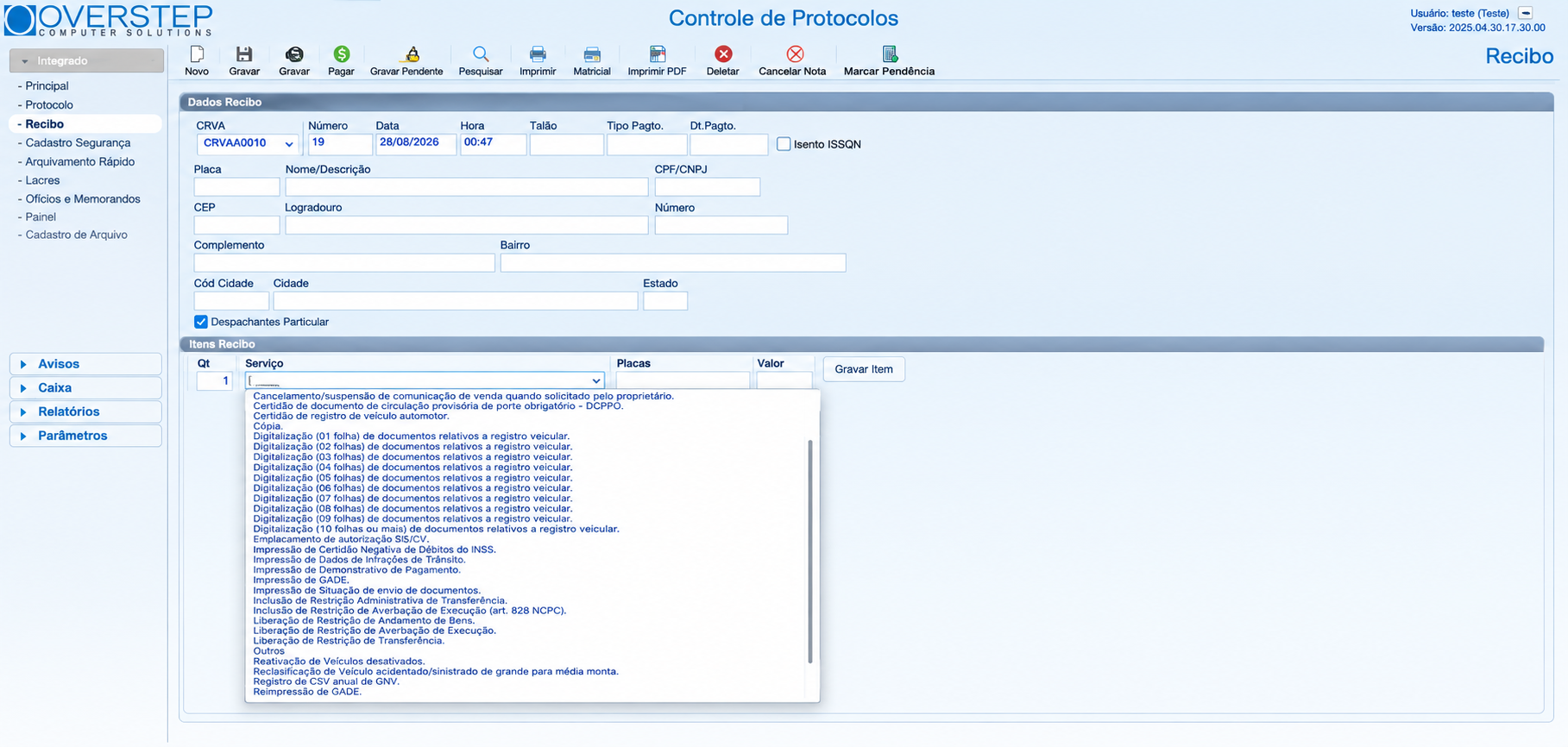Open Lacres in the sidebar
This screenshot has width=1568, height=747.
tap(42, 181)
